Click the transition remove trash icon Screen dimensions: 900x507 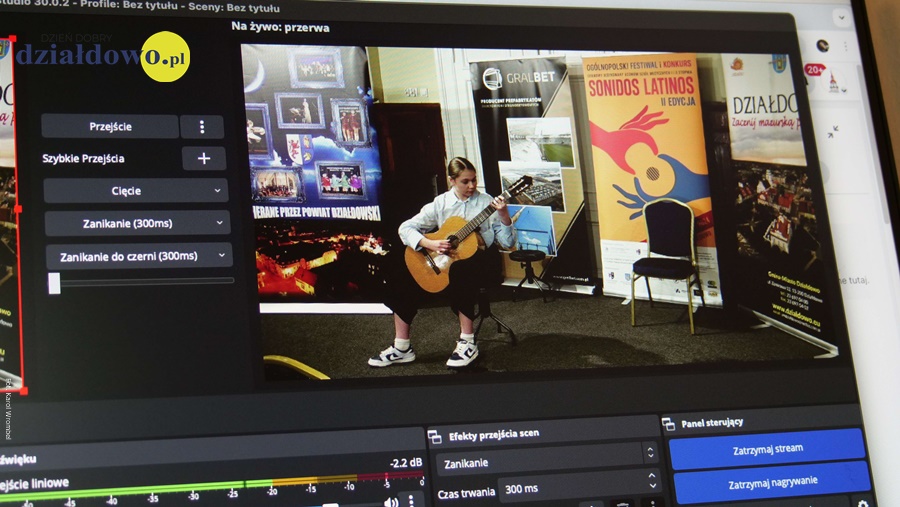(622, 504)
